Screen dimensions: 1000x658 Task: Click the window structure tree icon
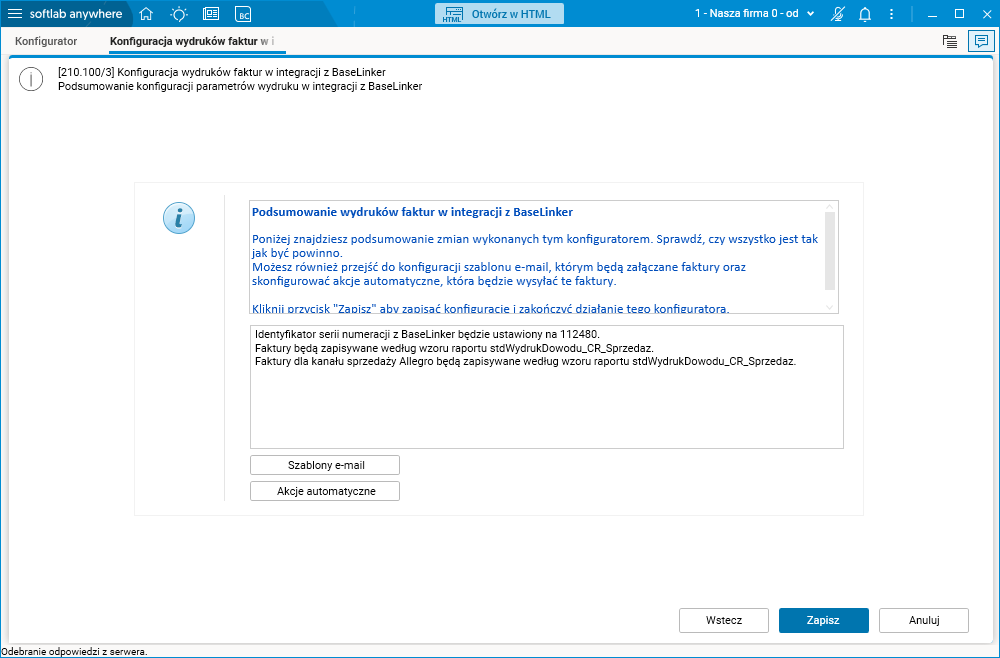949,41
